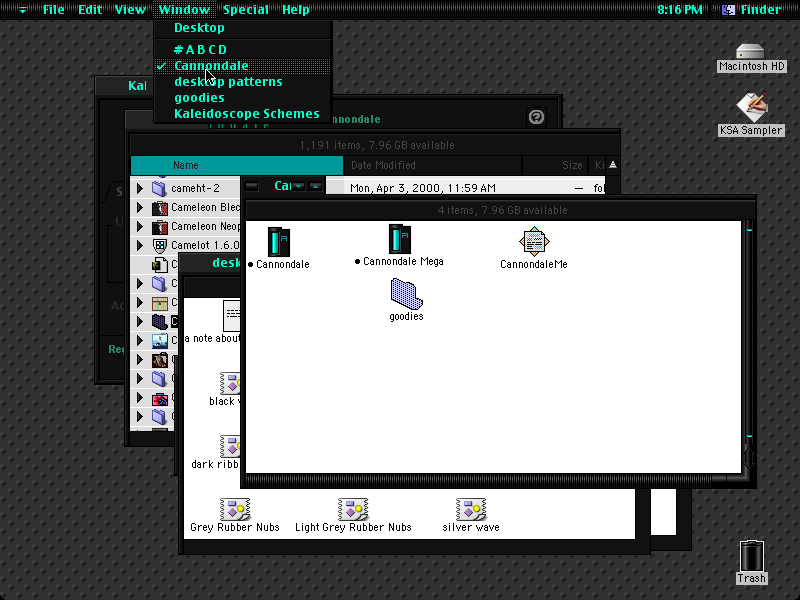Sort the list by the Size column
Viewport: 800px width, 600px height.
555,165
